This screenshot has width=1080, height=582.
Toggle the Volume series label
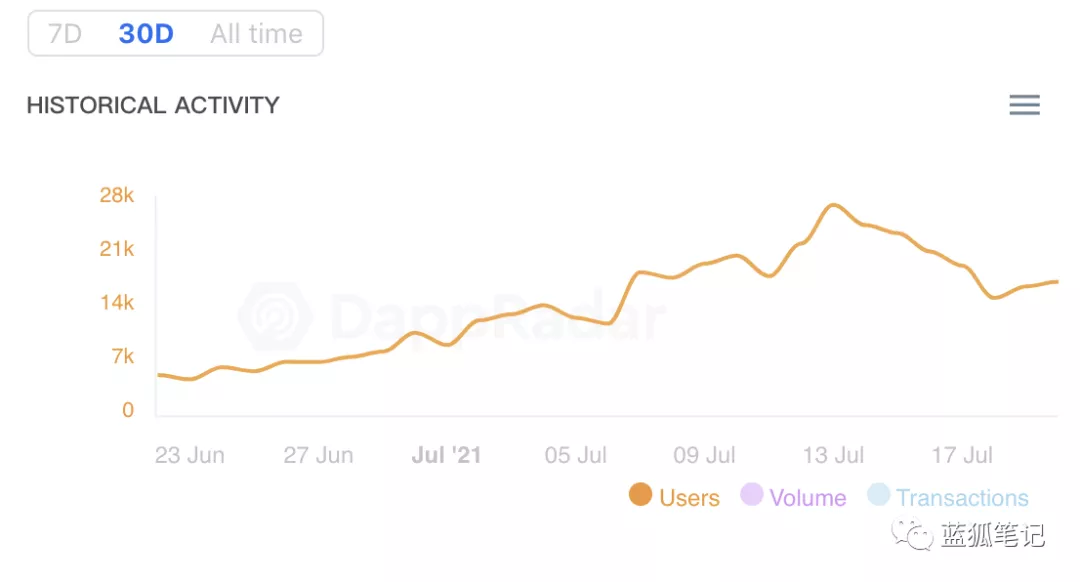[x=808, y=497]
